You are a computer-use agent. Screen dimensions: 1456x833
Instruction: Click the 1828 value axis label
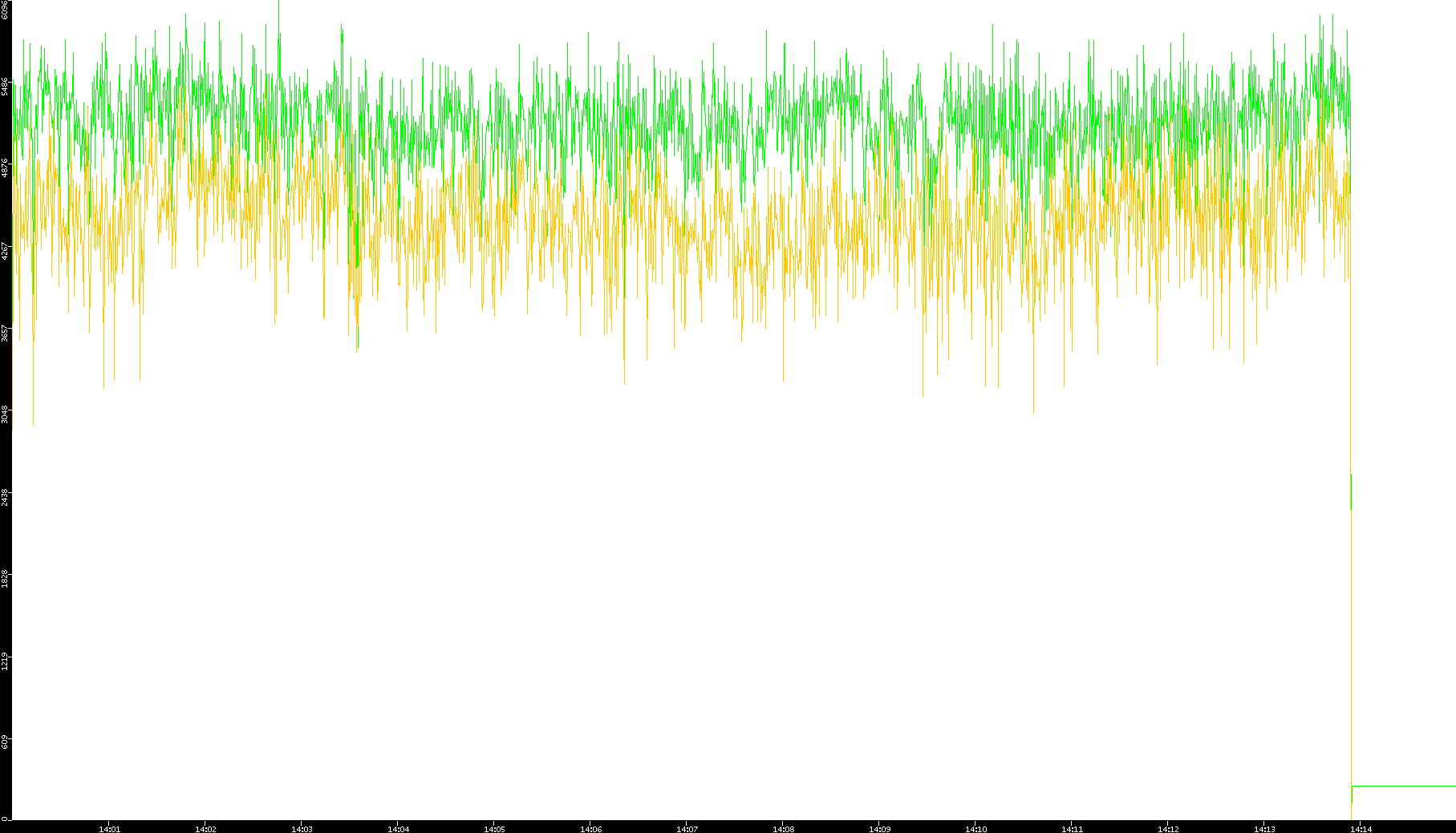pos(5,579)
